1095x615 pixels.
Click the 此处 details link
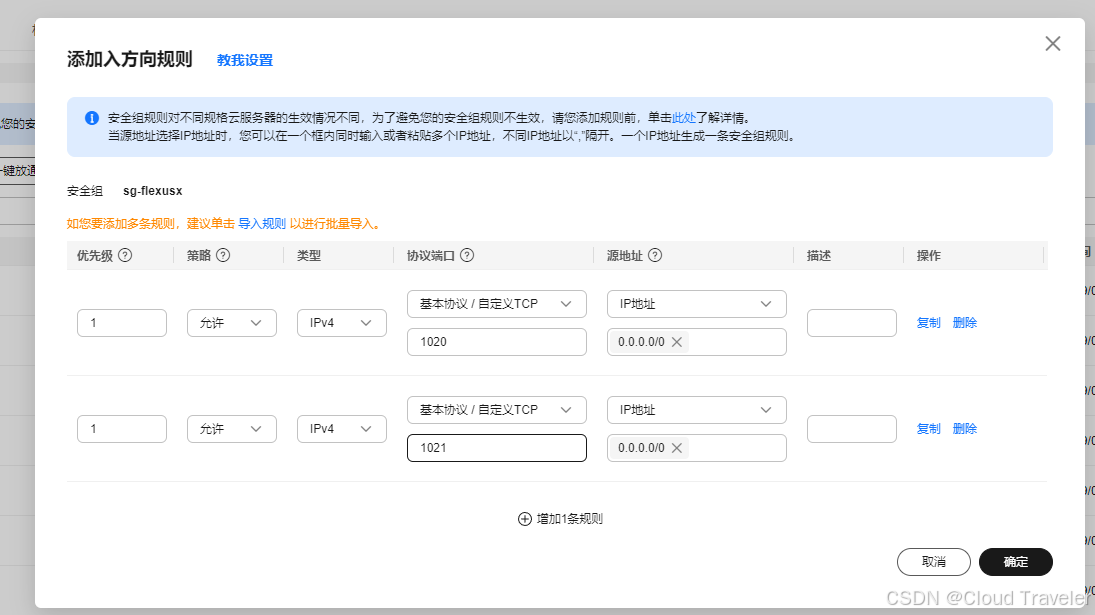(x=684, y=118)
